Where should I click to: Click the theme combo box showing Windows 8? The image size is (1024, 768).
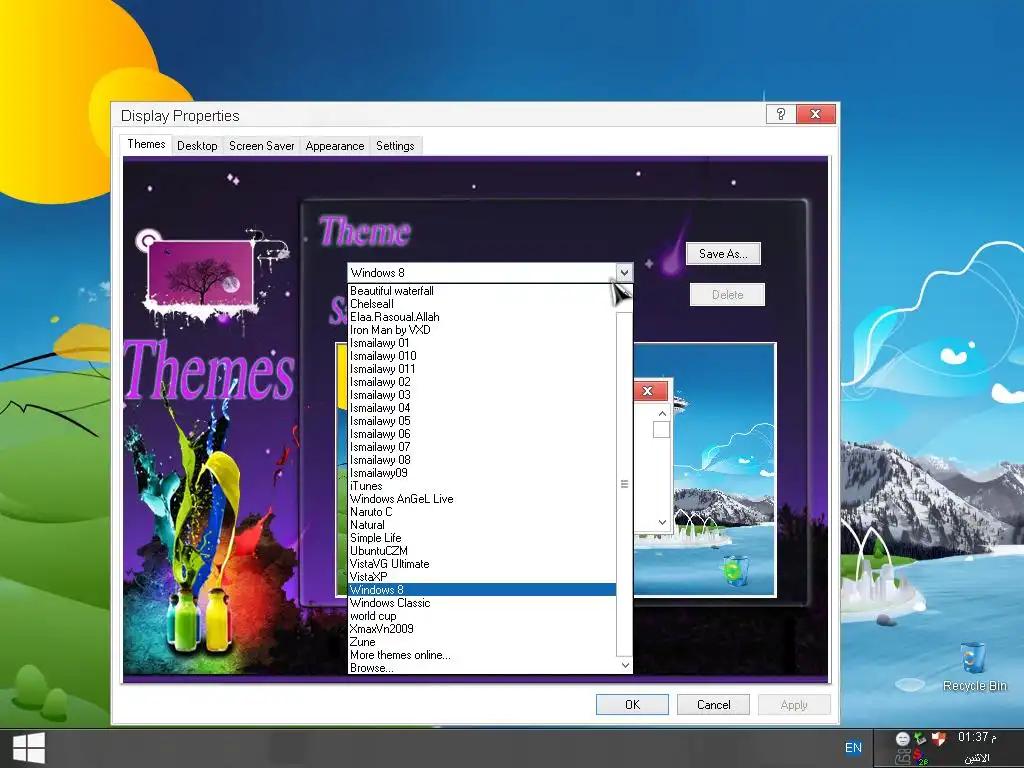coord(490,272)
